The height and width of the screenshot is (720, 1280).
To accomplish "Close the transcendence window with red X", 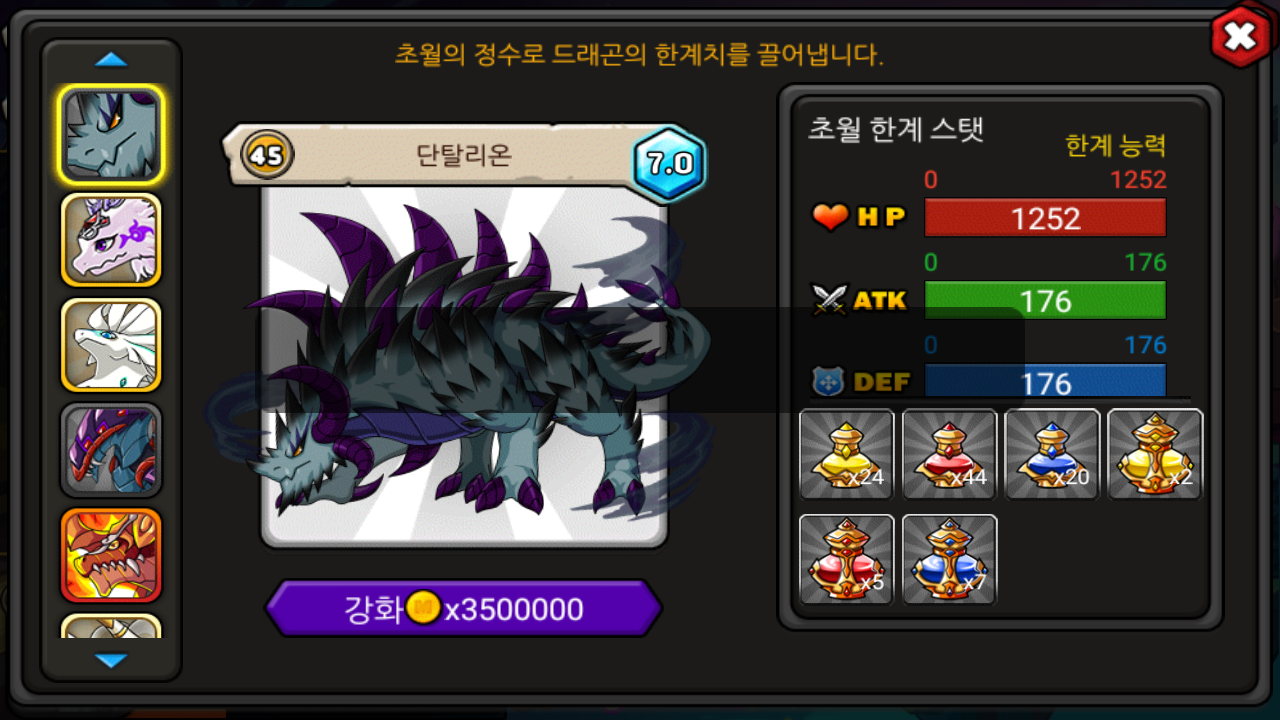I will (x=1240, y=37).
